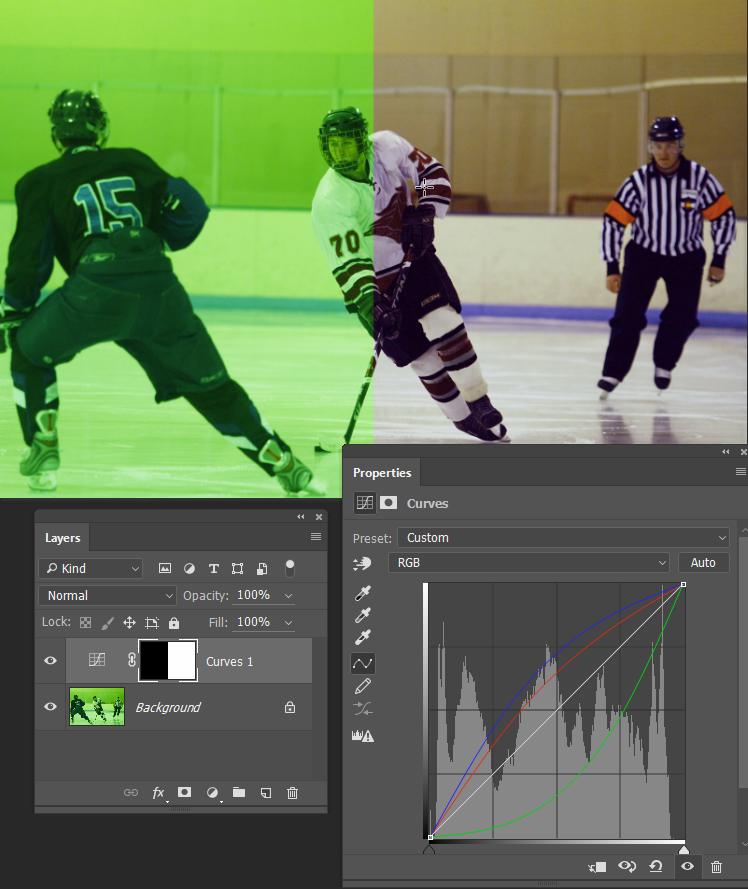Click prevent auto-nesting artboard lock icon
The image size is (748, 889).
coord(151,623)
